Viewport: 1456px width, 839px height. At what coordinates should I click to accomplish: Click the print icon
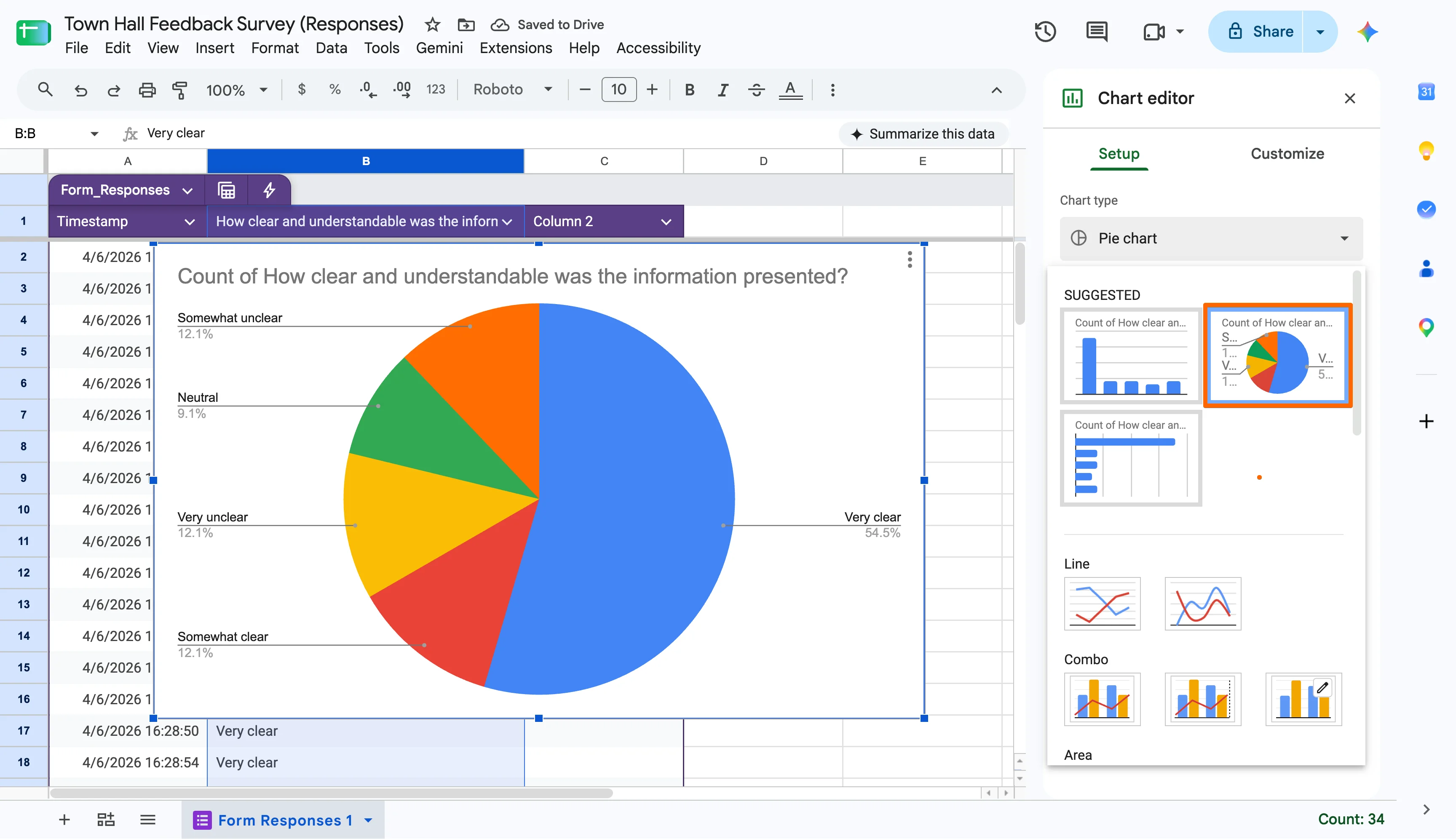tap(147, 90)
